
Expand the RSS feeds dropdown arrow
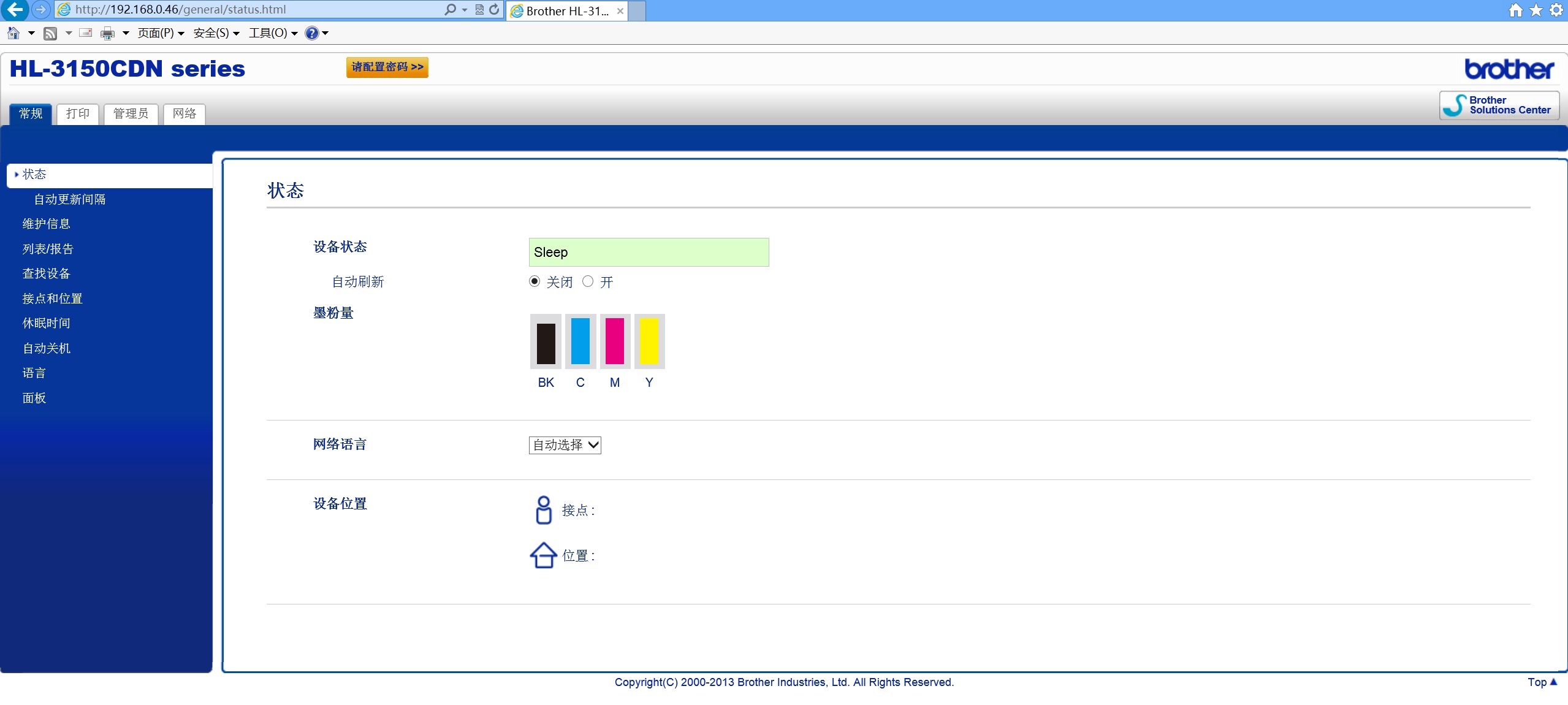point(69,33)
